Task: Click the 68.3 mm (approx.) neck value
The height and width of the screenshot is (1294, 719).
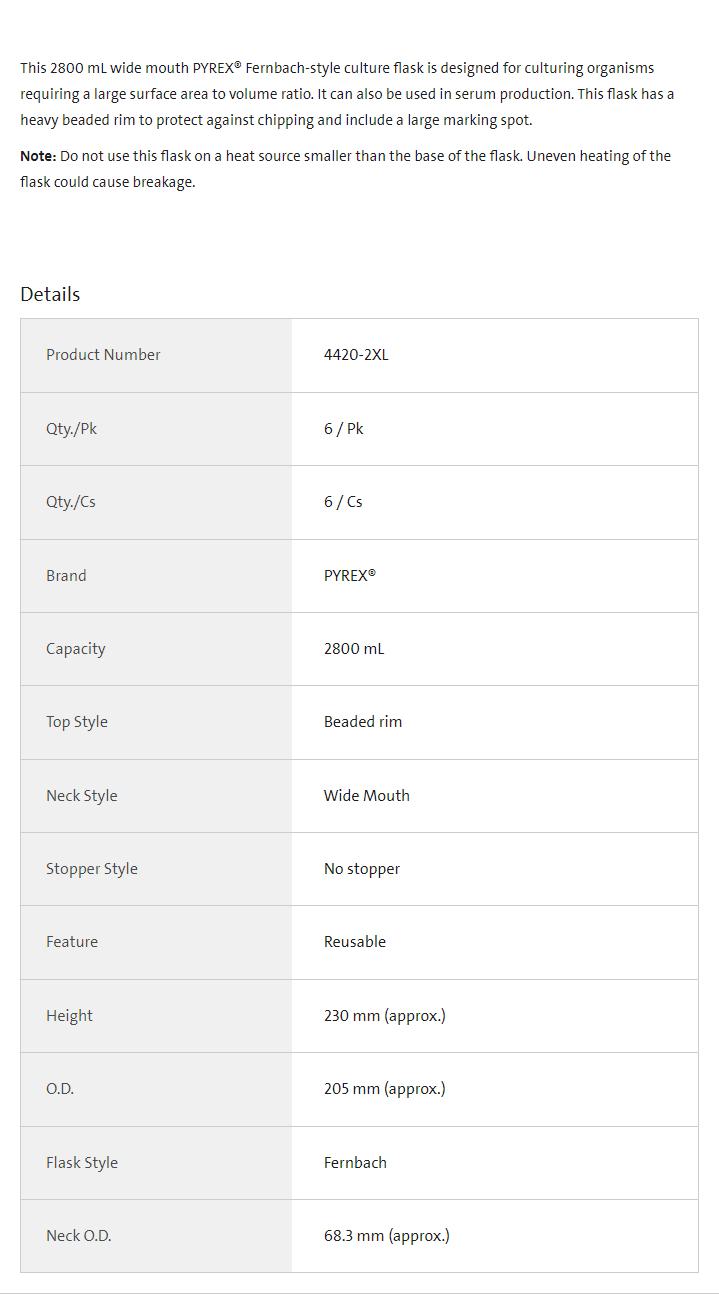Action: pos(386,1236)
